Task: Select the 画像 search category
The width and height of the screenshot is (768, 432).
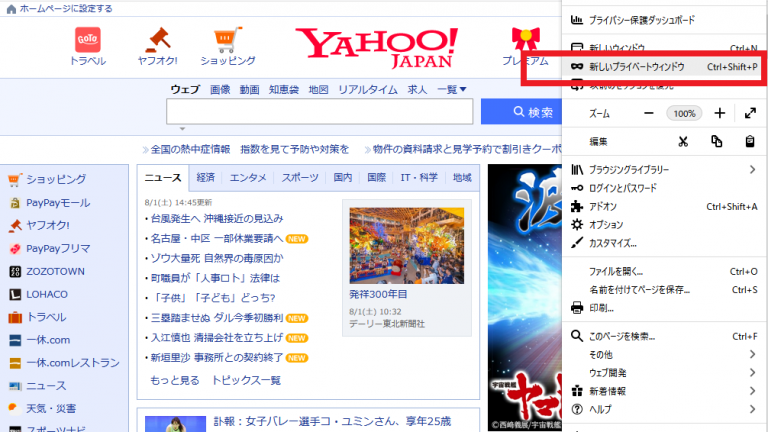Action: point(220,90)
